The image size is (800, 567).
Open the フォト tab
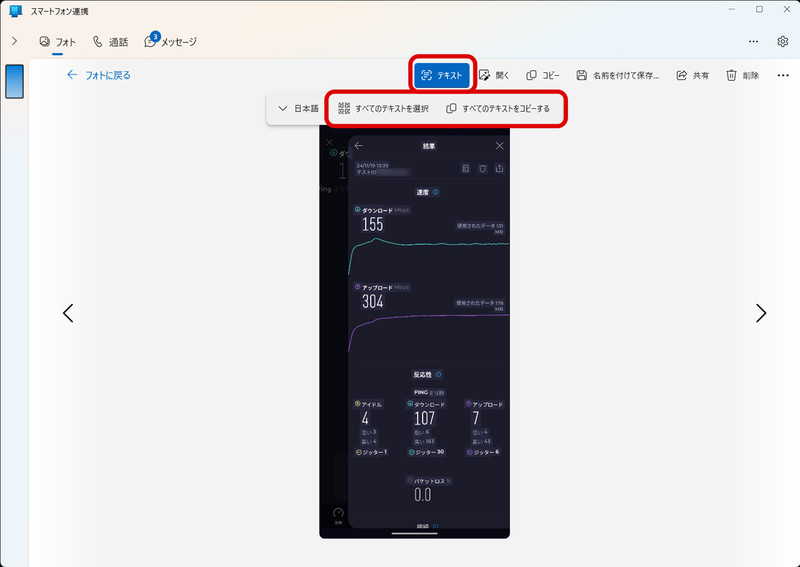point(58,42)
